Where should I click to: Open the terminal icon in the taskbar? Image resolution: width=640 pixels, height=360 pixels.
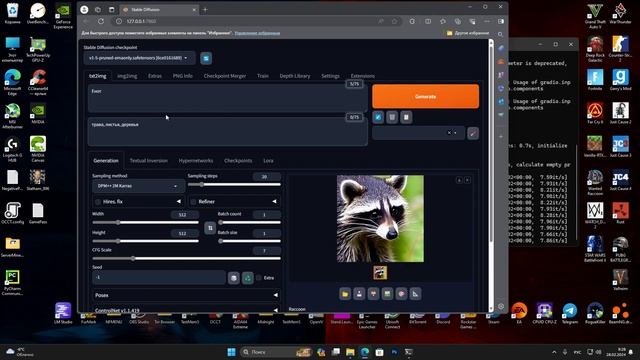409,352
